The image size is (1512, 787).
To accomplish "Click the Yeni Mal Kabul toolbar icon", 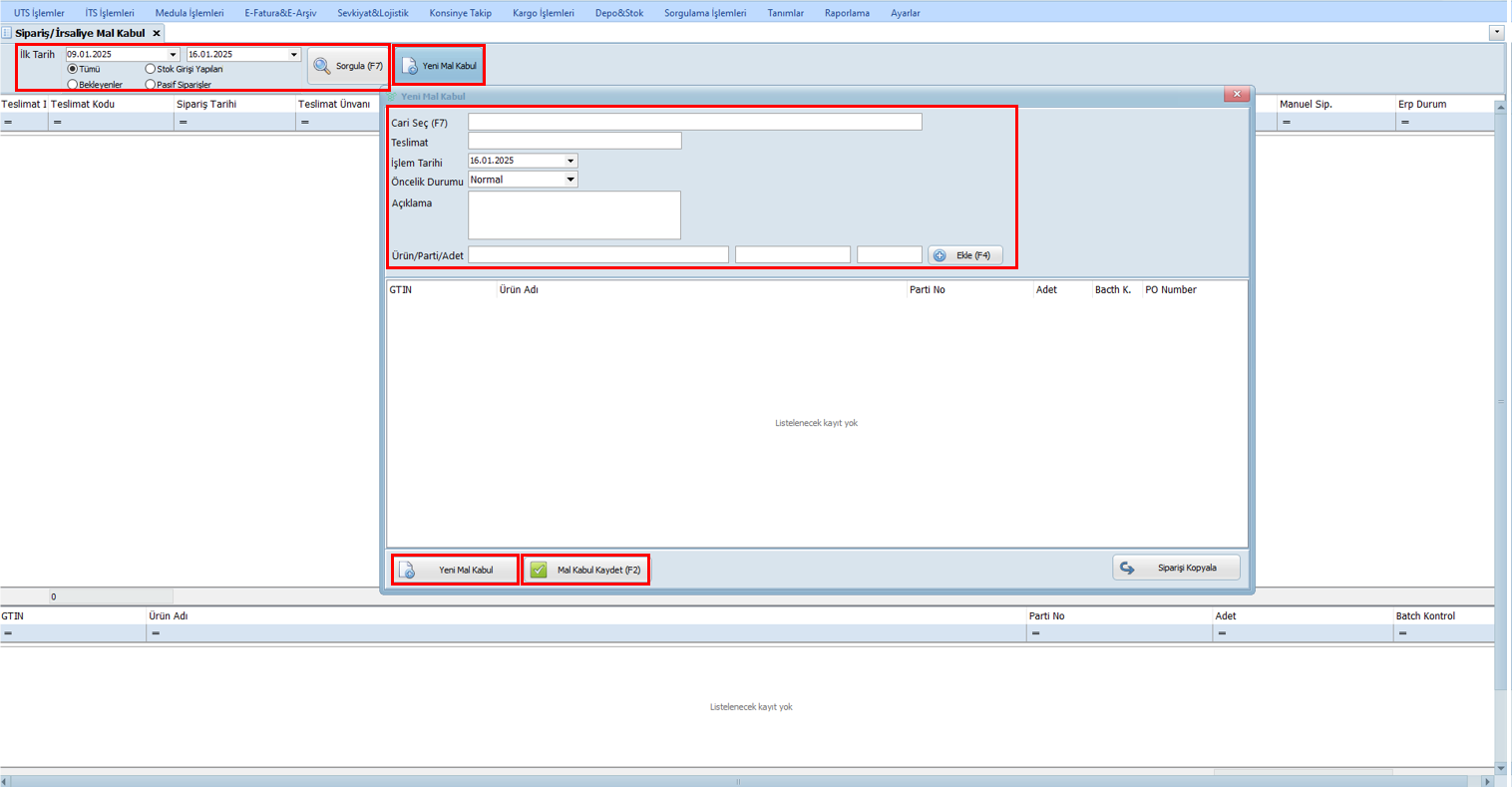I will [410, 66].
